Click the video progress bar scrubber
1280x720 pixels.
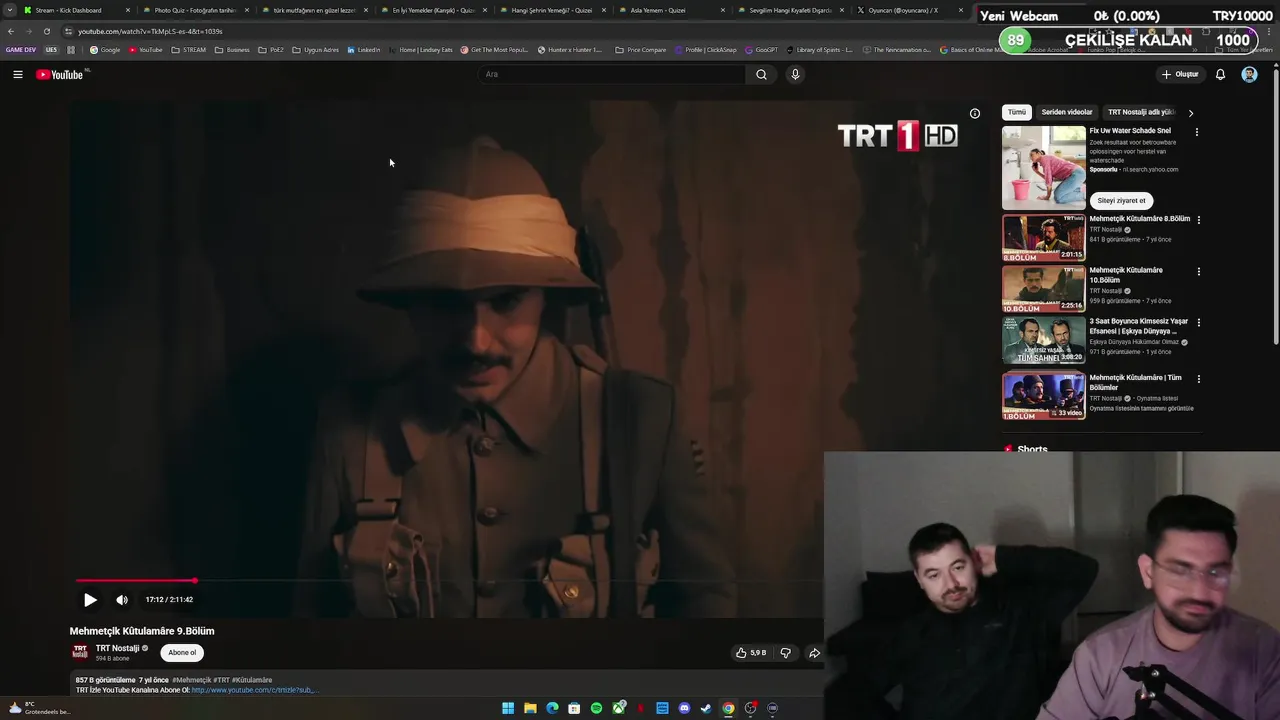[195, 580]
